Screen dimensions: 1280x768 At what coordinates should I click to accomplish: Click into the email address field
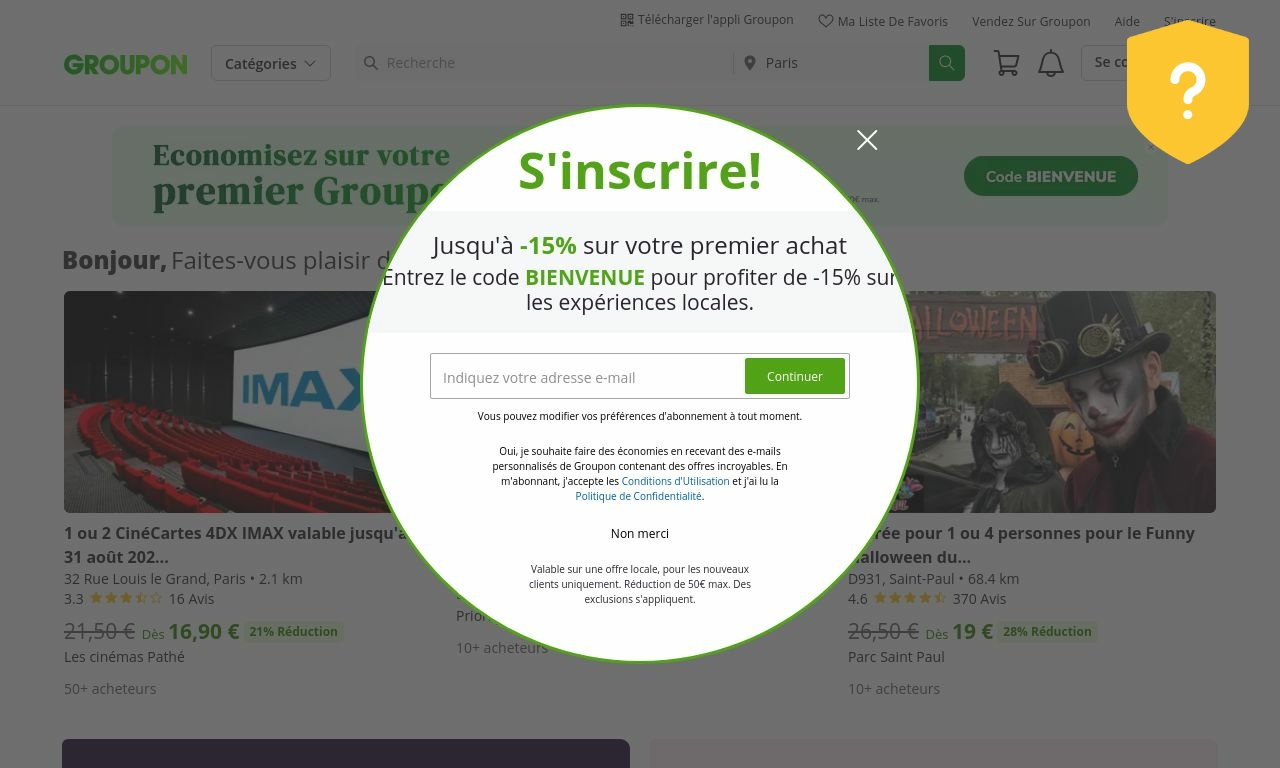[x=588, y=377]
